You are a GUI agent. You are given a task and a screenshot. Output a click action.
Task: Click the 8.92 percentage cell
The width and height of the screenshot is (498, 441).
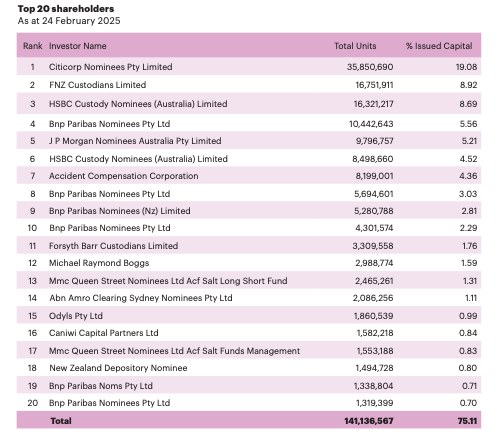468,85
